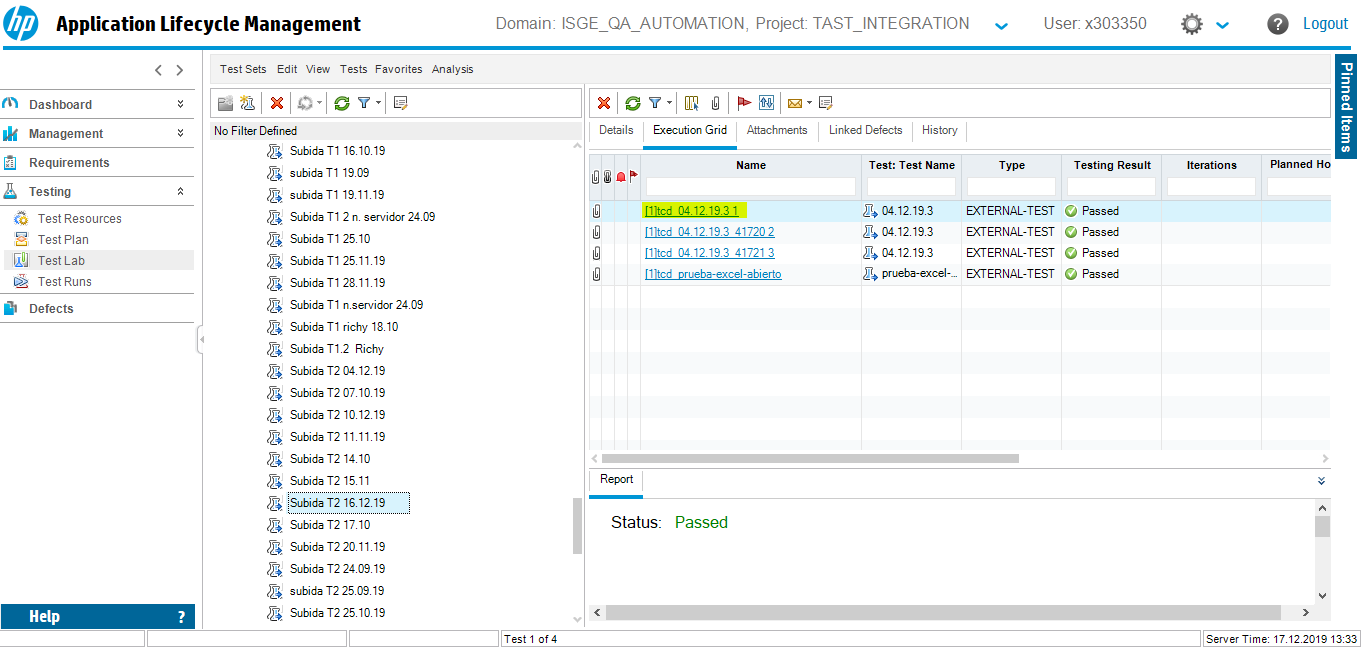Click the Select Columns icon in grid toolbar
The height and width of the screenshot is (647, 1361).
click(692, 103)
